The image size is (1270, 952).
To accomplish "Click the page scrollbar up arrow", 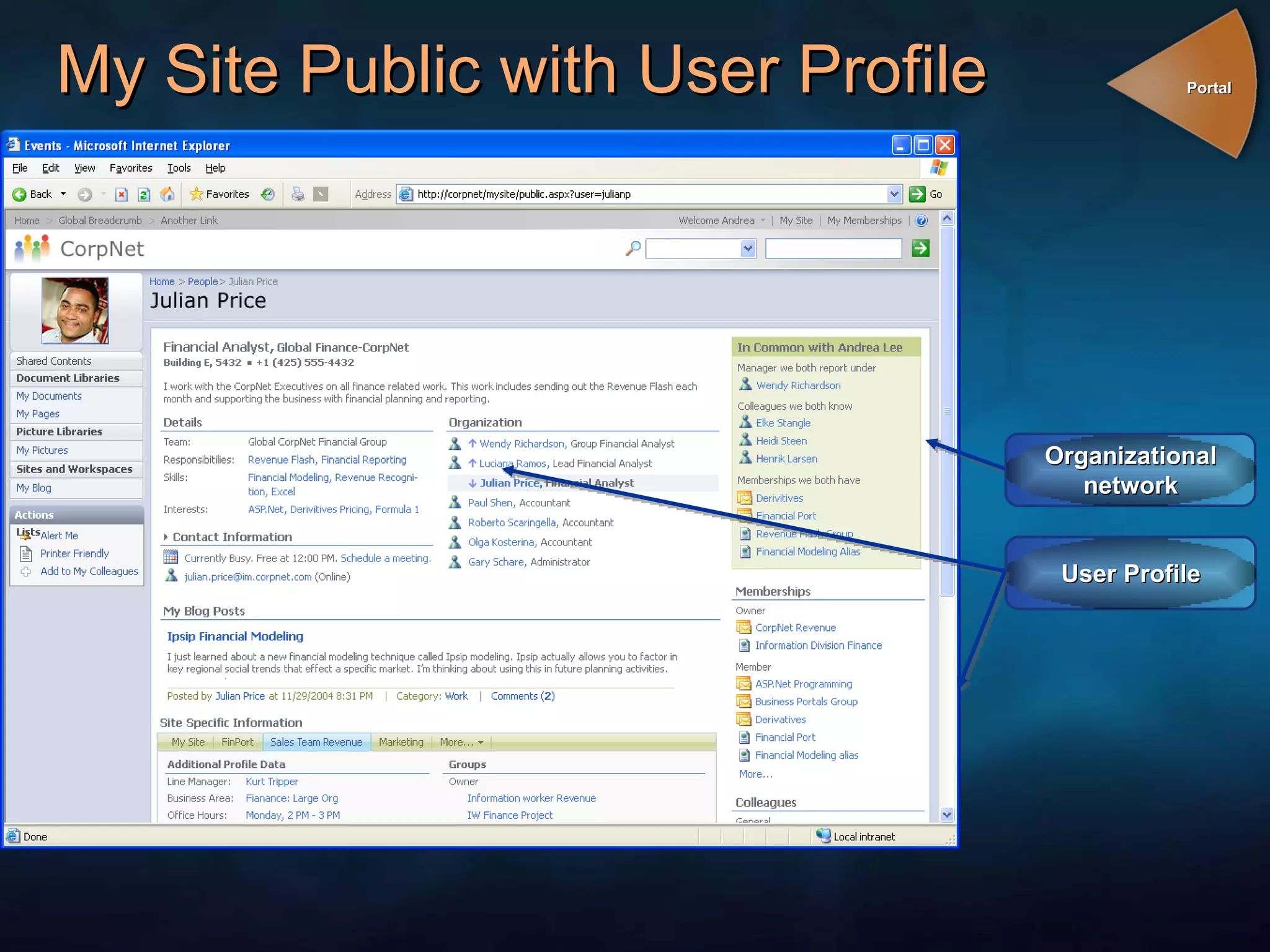I will [x=947, y=219].
